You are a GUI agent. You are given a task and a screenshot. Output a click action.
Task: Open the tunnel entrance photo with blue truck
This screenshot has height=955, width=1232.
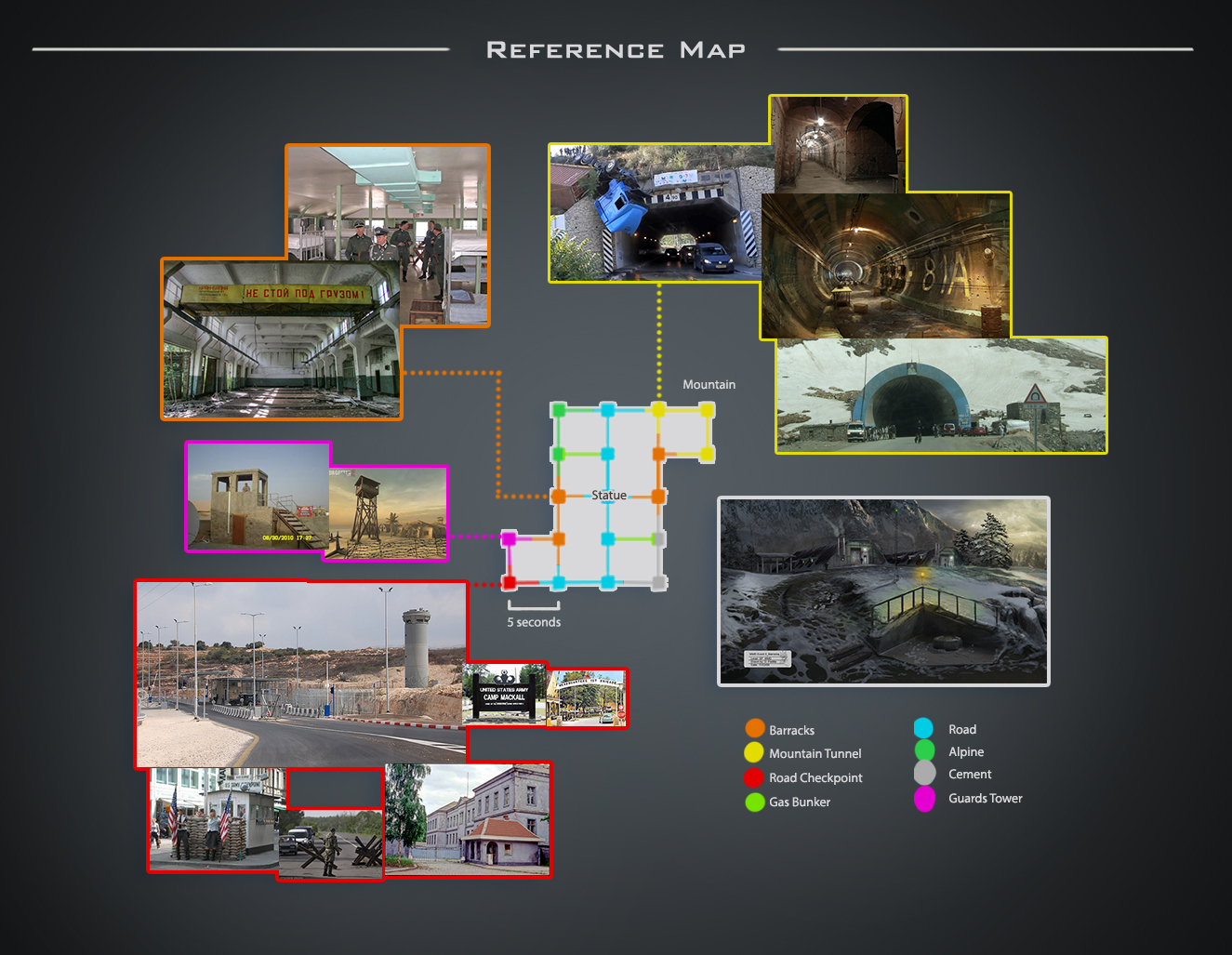pyautogui.click(x=656, y=213)
